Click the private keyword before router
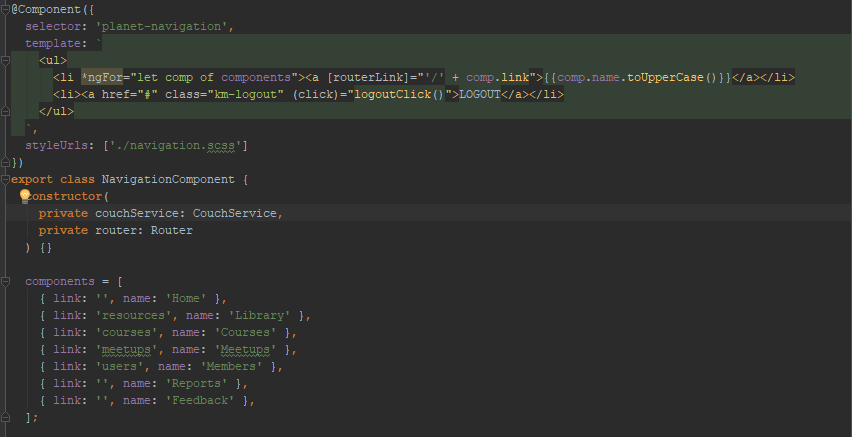 pyautogui.click(x=63, y=230)
